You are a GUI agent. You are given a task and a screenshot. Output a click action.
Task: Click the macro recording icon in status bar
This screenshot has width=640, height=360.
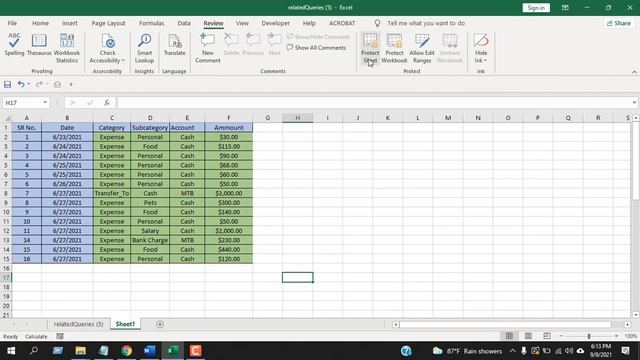point(60,336)
